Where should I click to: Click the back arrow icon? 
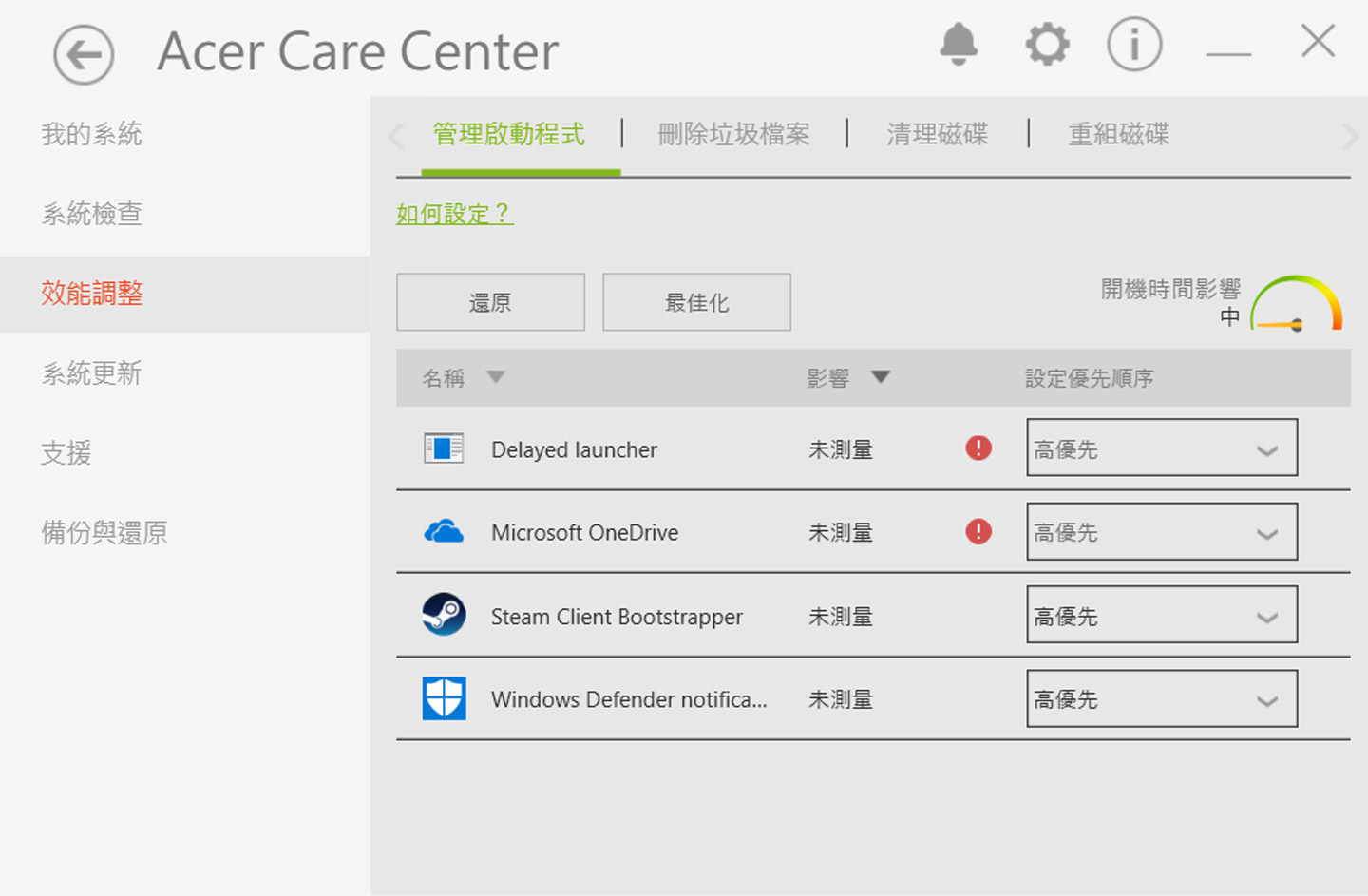pos(84,55)
